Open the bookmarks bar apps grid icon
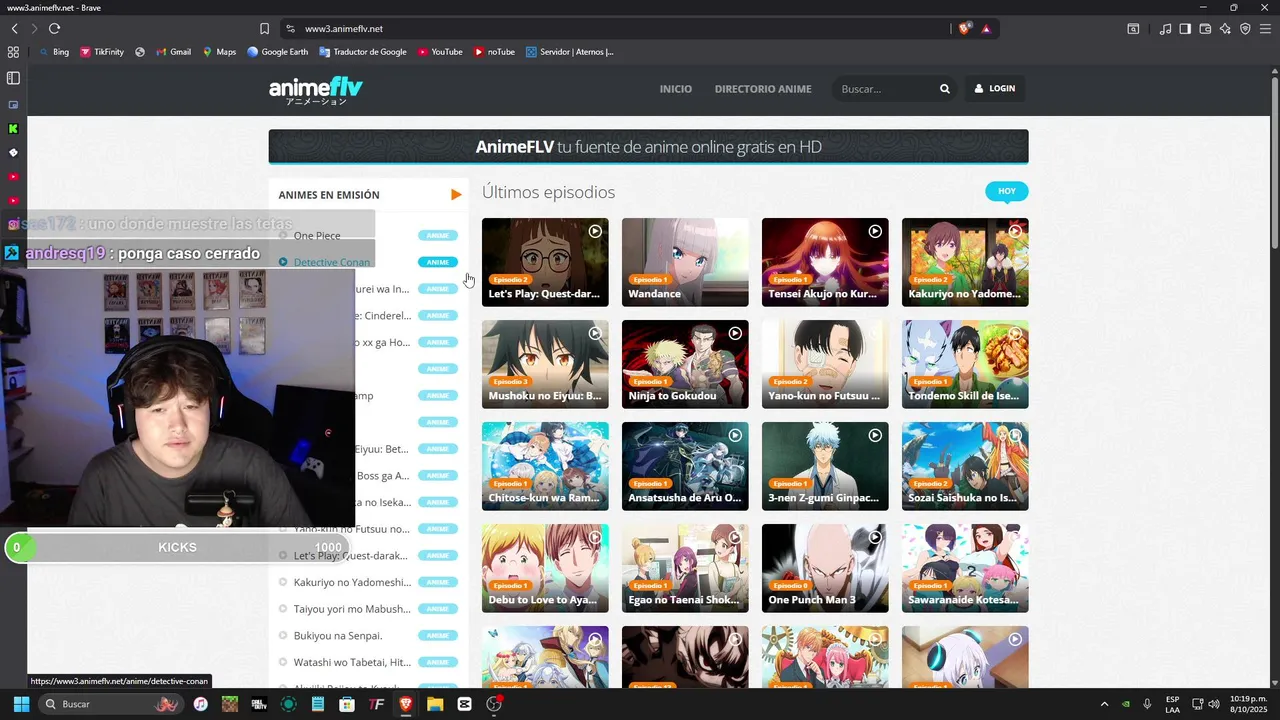The width and height of the screenshot is (1280, 720). point(13,52)
